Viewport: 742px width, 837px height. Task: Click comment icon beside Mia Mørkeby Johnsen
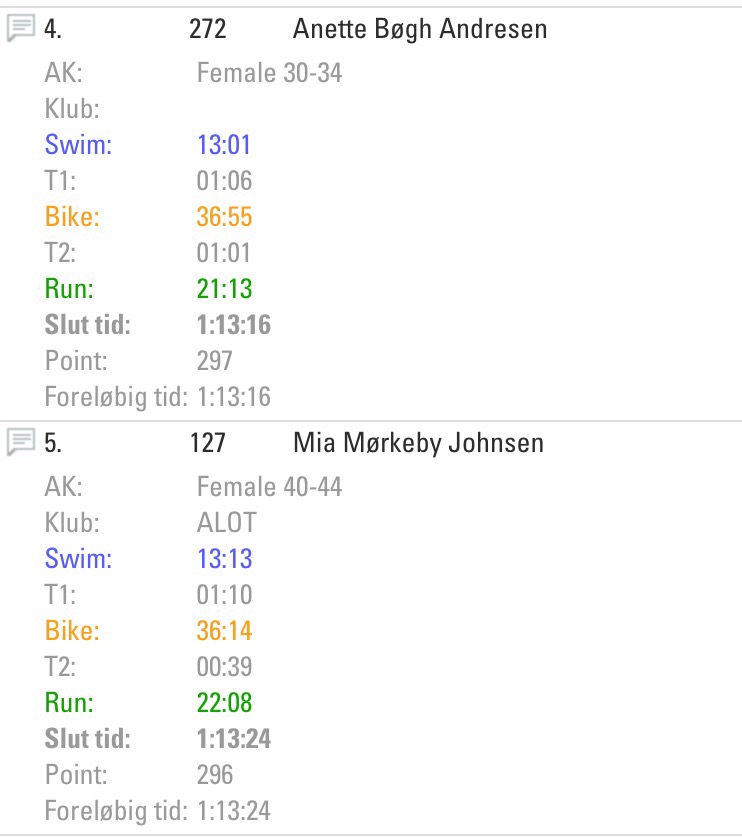click(21, 442)
